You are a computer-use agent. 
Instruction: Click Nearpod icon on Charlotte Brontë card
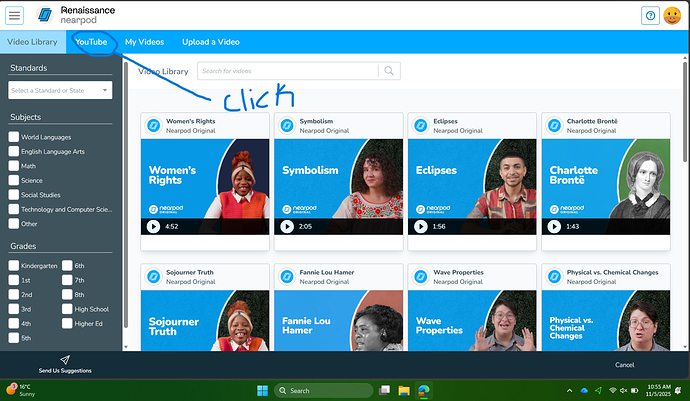pos(554,125)
